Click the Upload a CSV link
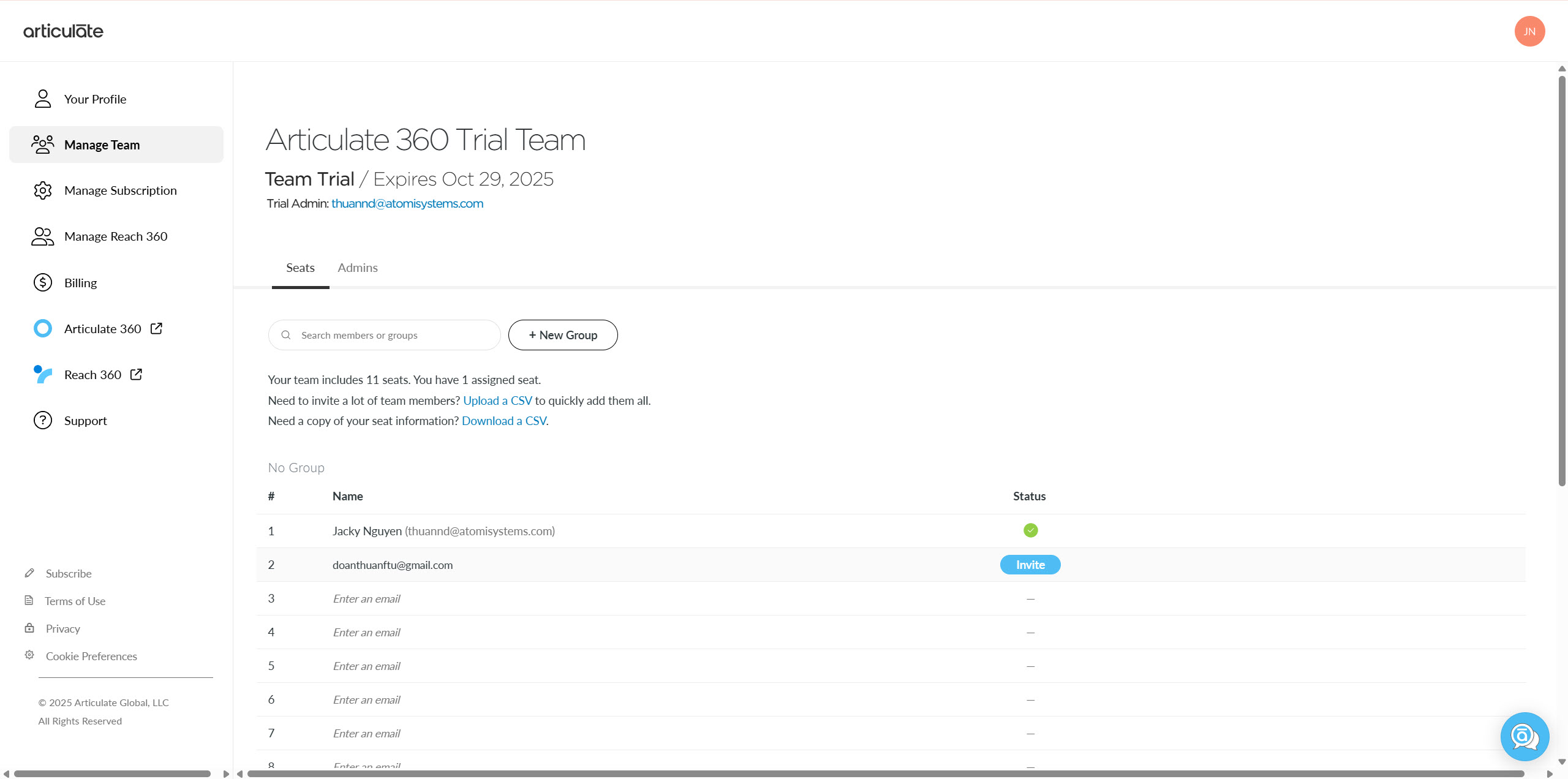The height and width of the screenshot is (779, 1568). [497, 401]
